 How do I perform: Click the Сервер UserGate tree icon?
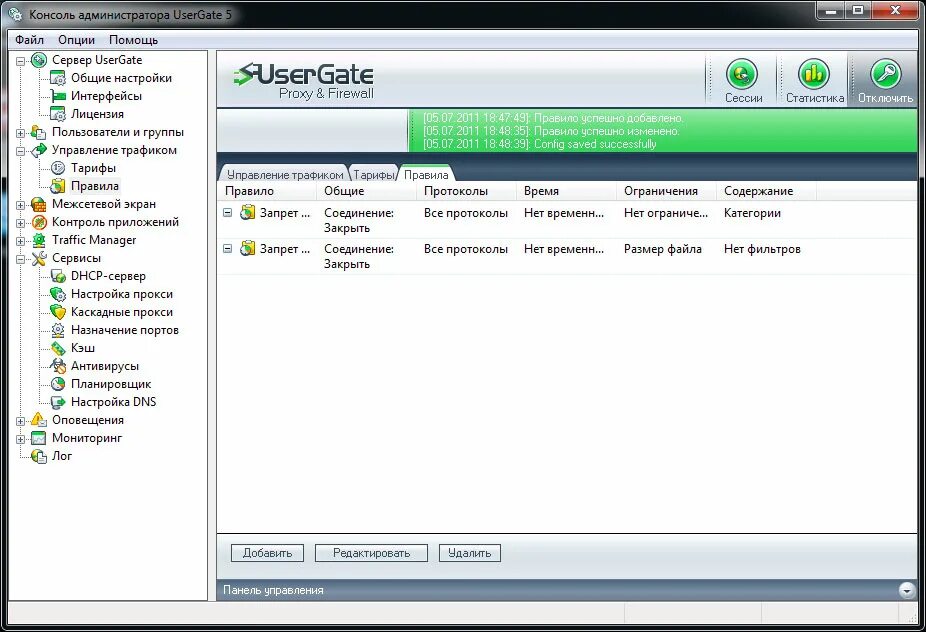(x=39, y=60)
